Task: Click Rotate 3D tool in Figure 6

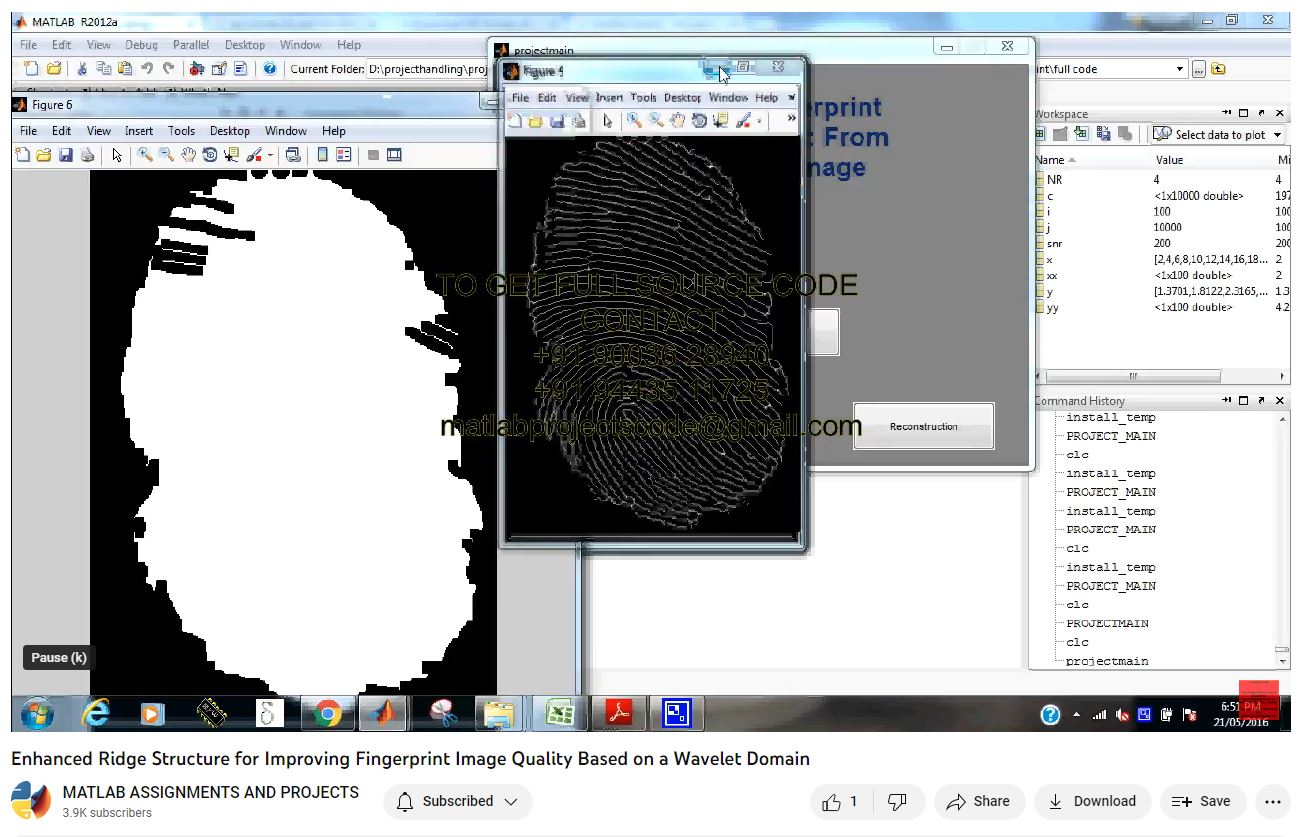Action: [210, 155]
